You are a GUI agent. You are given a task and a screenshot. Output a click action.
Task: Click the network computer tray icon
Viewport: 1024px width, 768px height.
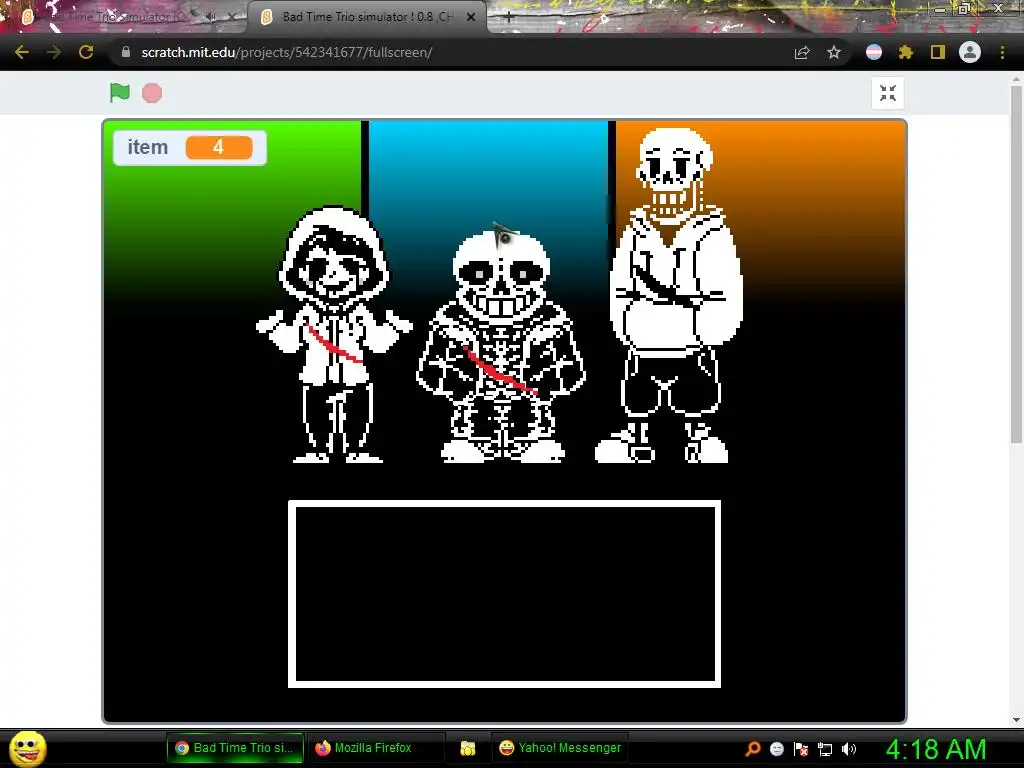coord(825,749)
